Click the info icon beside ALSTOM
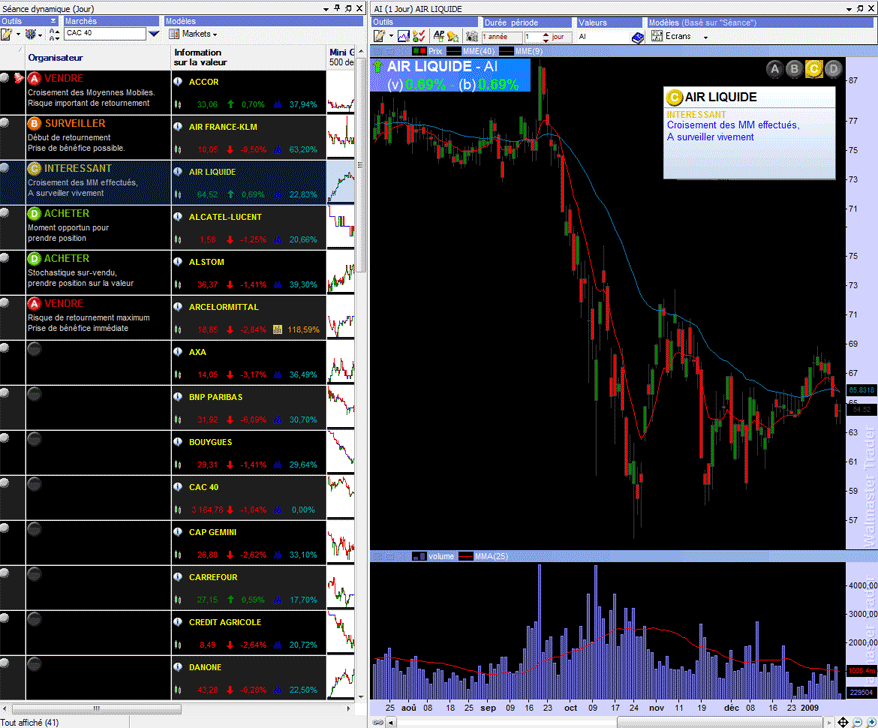The height and width of the screenshot is (728, 878). (x=178, y=262)
